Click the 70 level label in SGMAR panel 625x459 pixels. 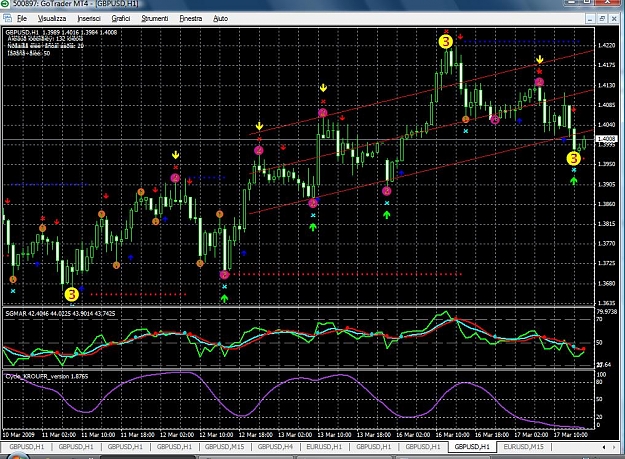tap(600, 319)
